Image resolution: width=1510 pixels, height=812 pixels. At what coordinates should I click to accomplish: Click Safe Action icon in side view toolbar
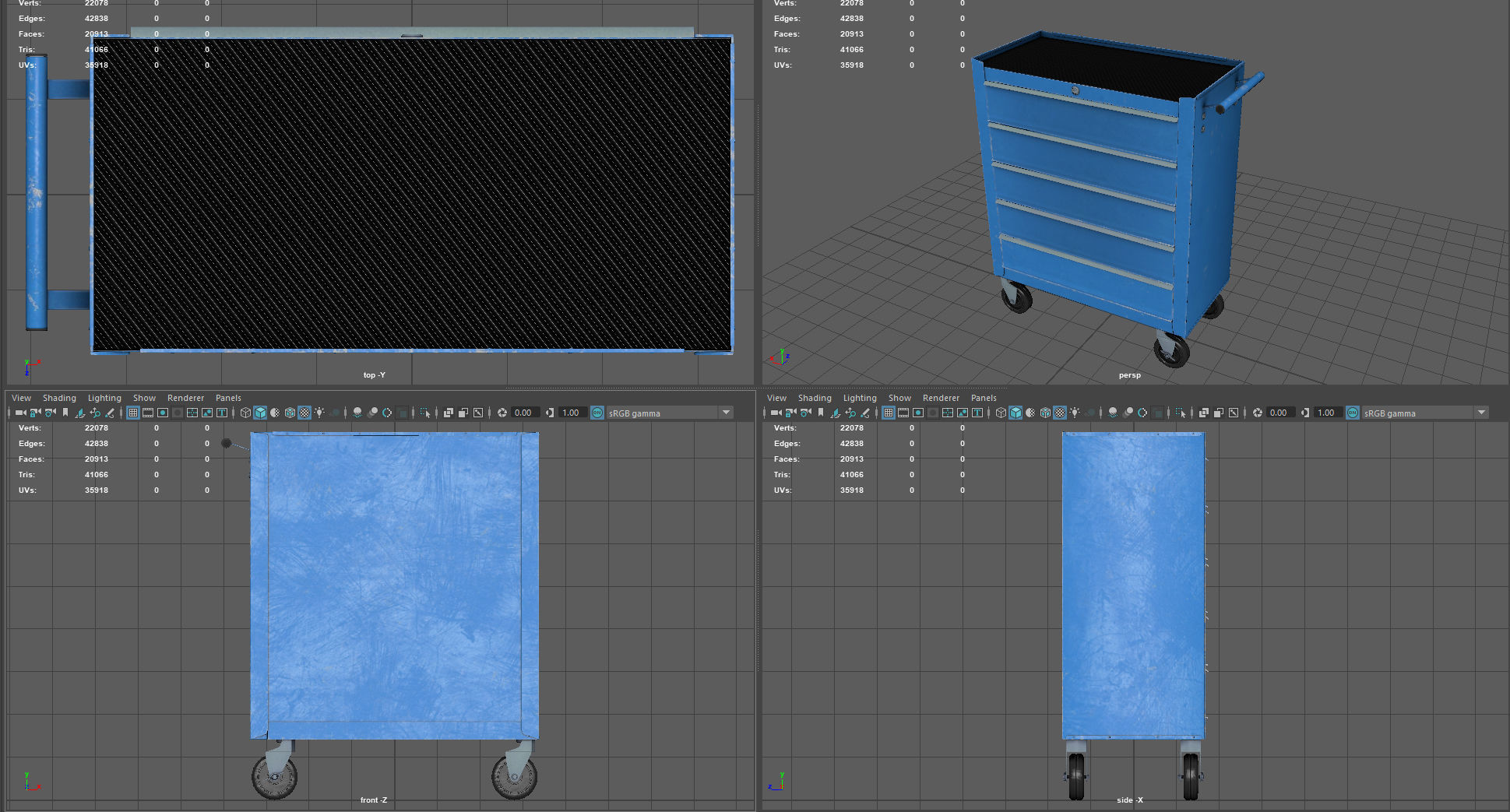tap(963, 413)
